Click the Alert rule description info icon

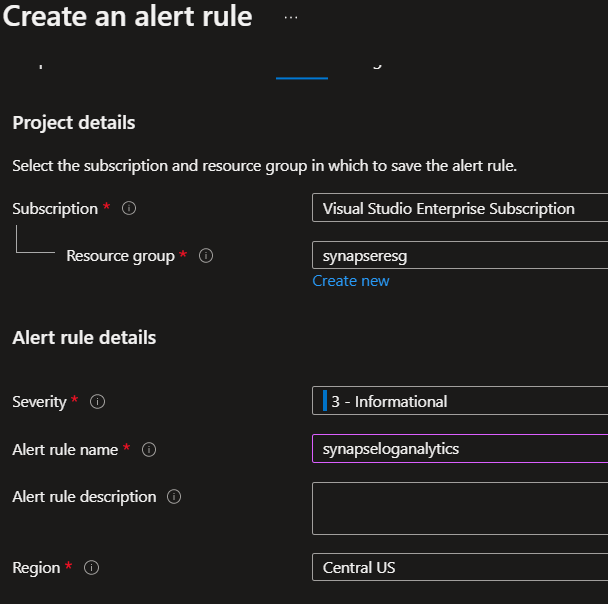(x=174, y=497)
